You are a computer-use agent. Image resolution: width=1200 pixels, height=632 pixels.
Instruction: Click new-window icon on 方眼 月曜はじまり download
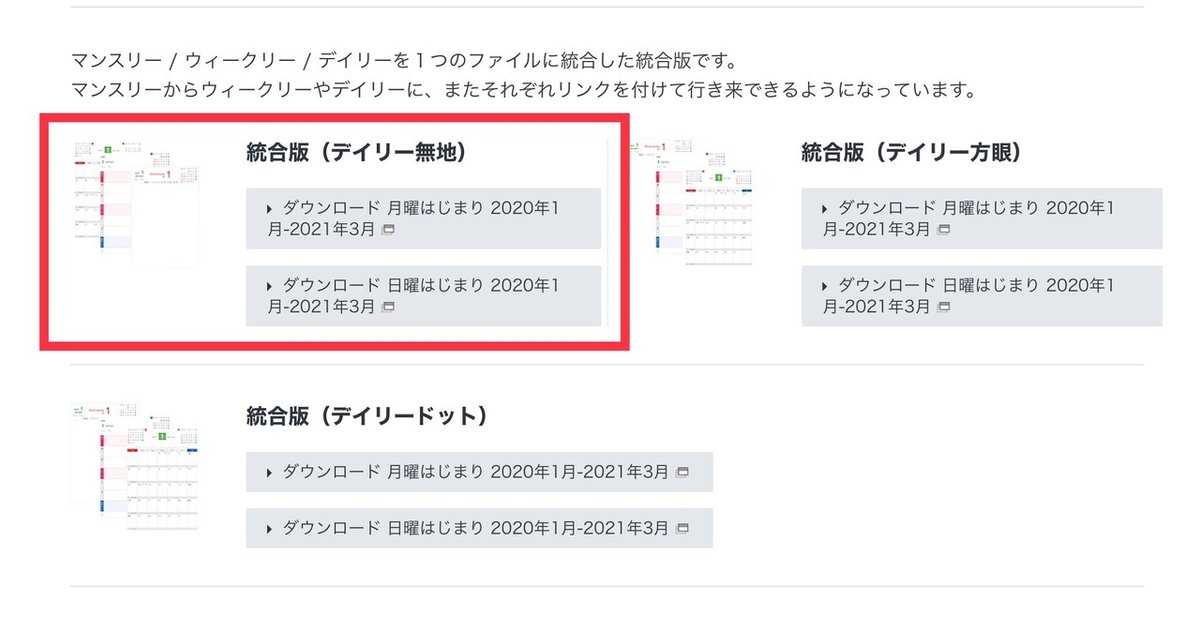click(944, 229)
